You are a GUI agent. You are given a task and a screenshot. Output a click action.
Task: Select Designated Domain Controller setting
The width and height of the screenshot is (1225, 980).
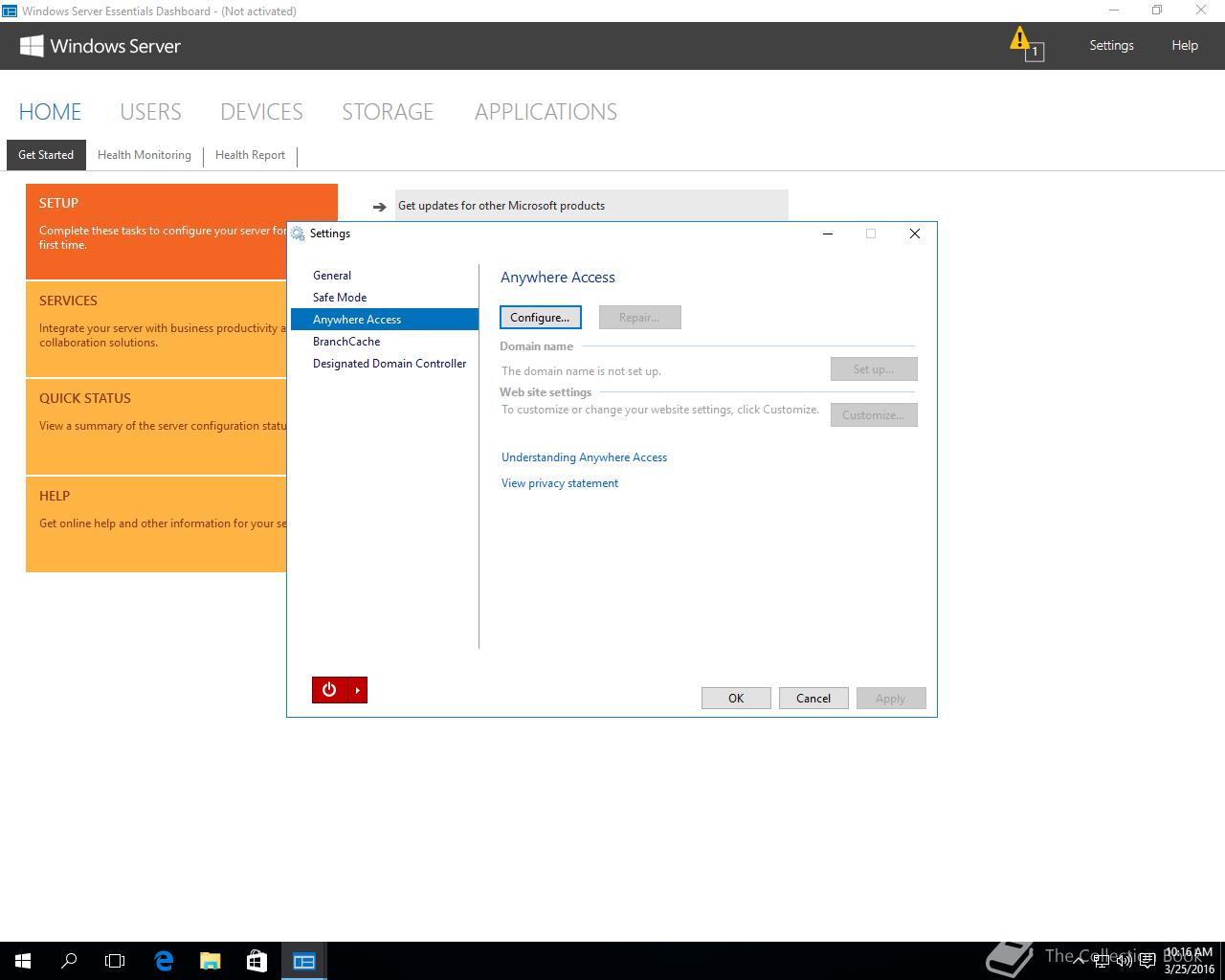385,364
